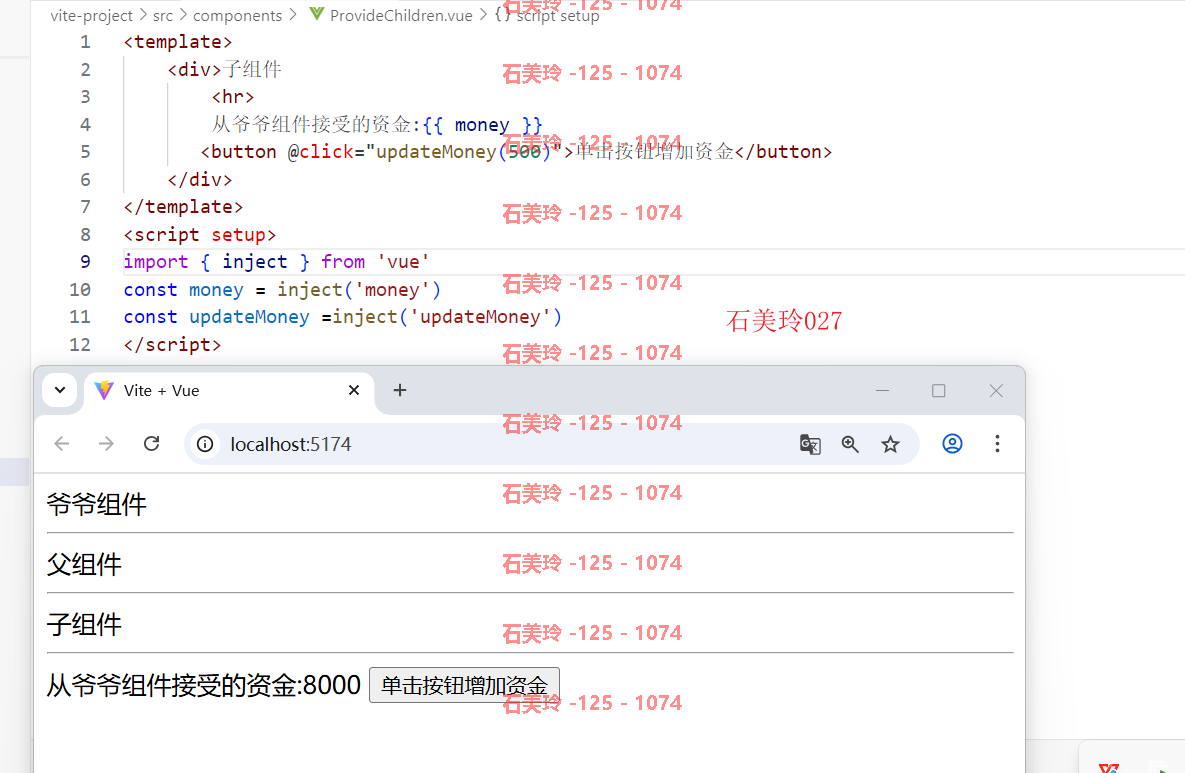Click updateMoney(500) in the button tag

[464, 152]
